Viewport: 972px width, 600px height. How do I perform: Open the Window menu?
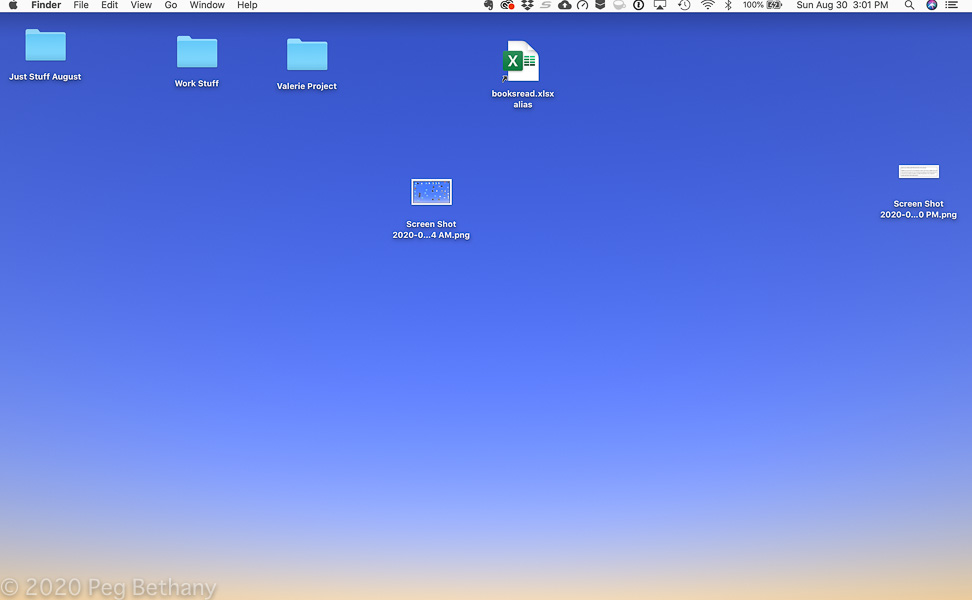pos(207,5)
